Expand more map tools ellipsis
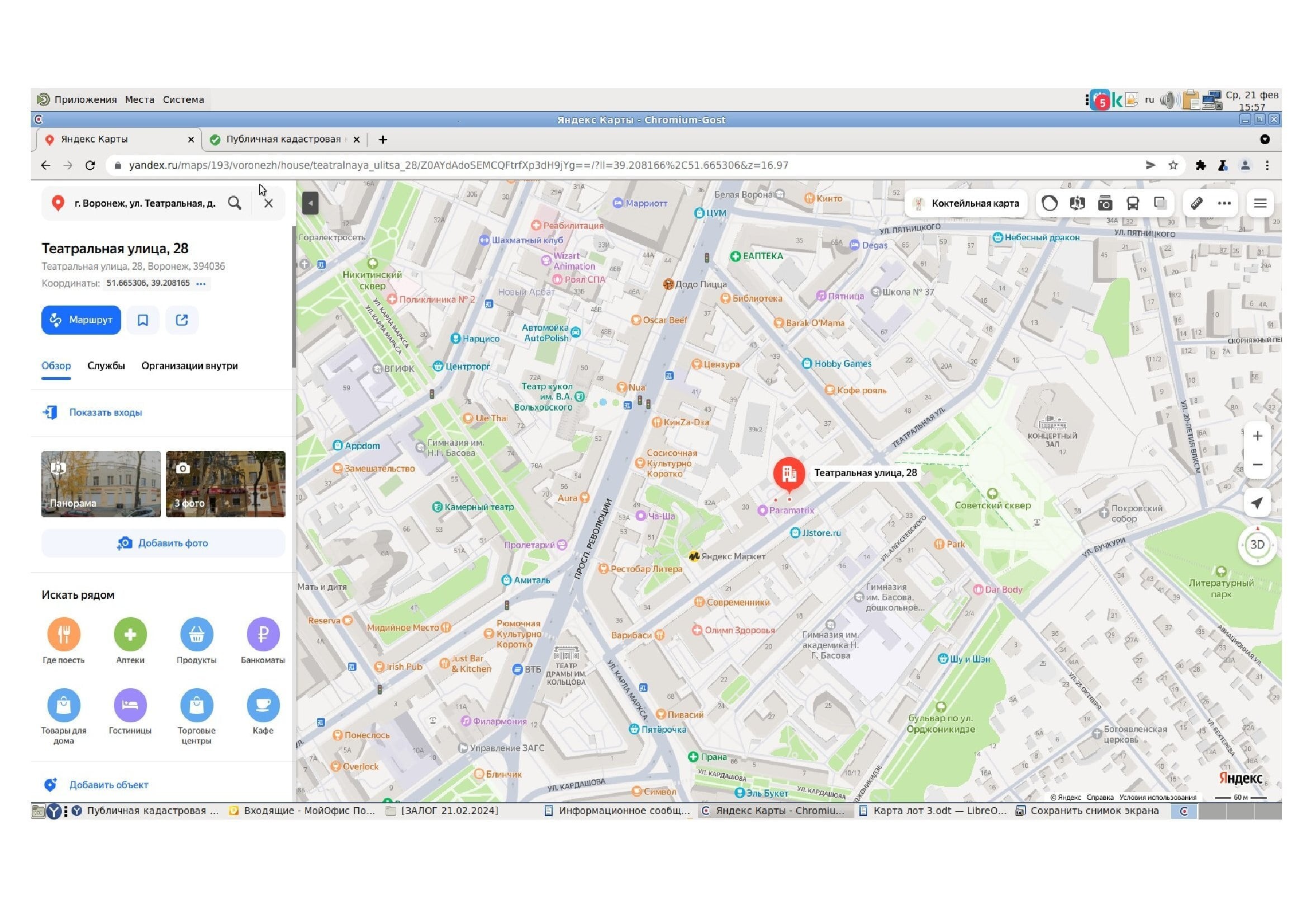Viewport: 1307px width, 924px height. [x=1224, y=203]
